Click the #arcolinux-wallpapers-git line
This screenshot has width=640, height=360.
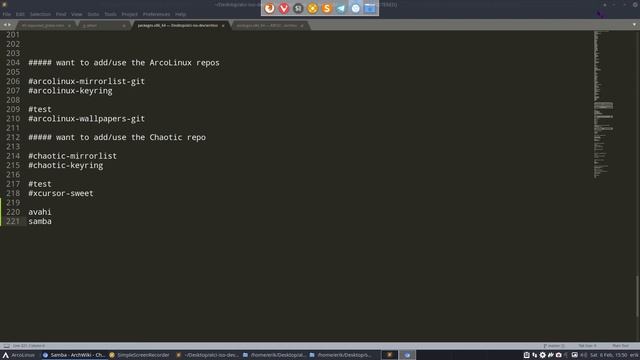[87, 119]
